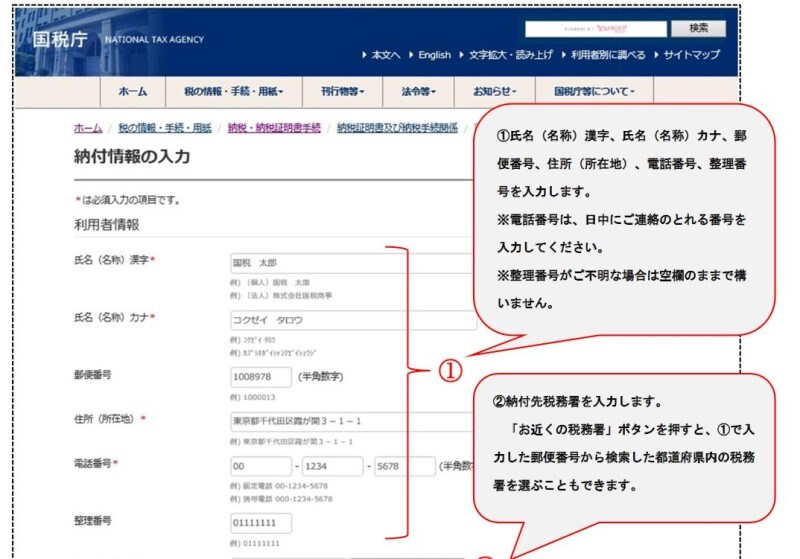This screenshot has height=559, width=800.
Task: Click 納税証明書及び納税手続関係 breadcrumb link
Action: tap(397, 128)
